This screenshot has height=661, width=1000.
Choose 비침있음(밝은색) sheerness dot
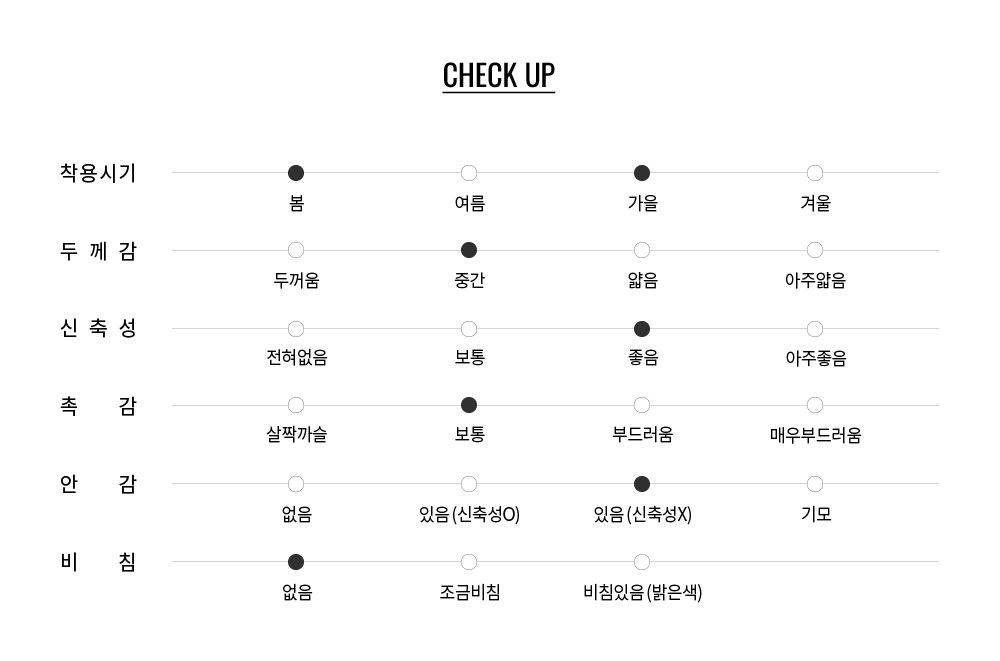(x=642, y=562)
